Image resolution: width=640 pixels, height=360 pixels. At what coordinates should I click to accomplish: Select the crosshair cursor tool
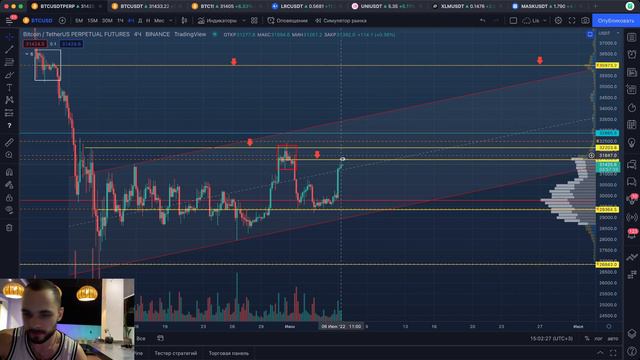click(9, 37)
